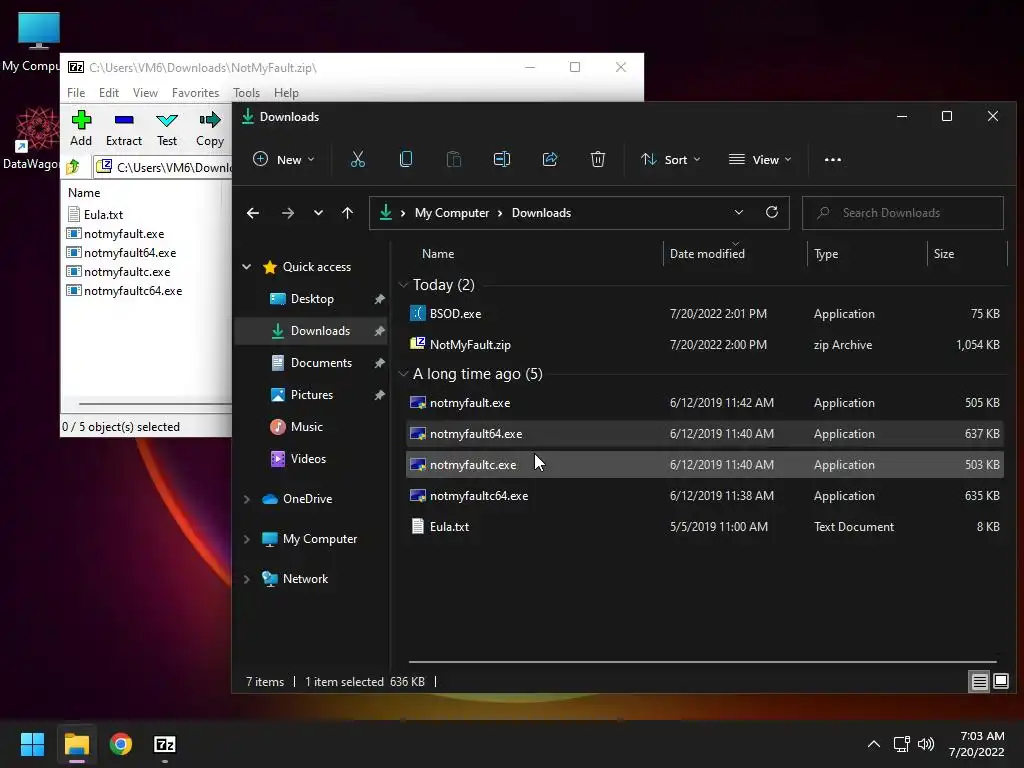The height and width of the screenshot is (768, 1024).
Task: Go up one folder level arrow
Action: [347, 213]
